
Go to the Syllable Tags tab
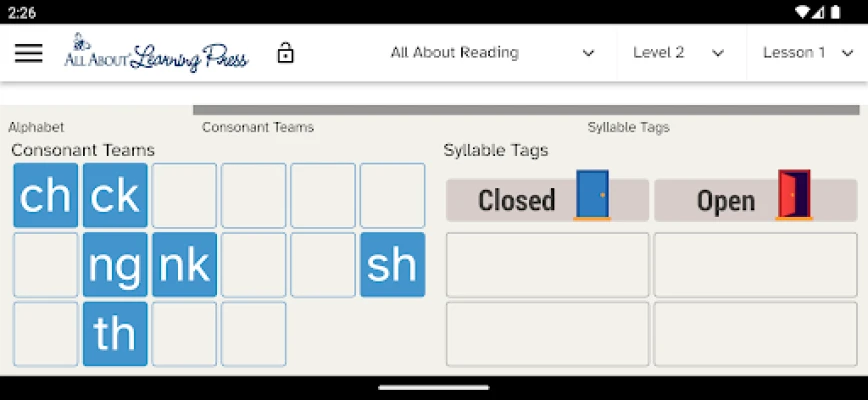(x=628, y=127)
